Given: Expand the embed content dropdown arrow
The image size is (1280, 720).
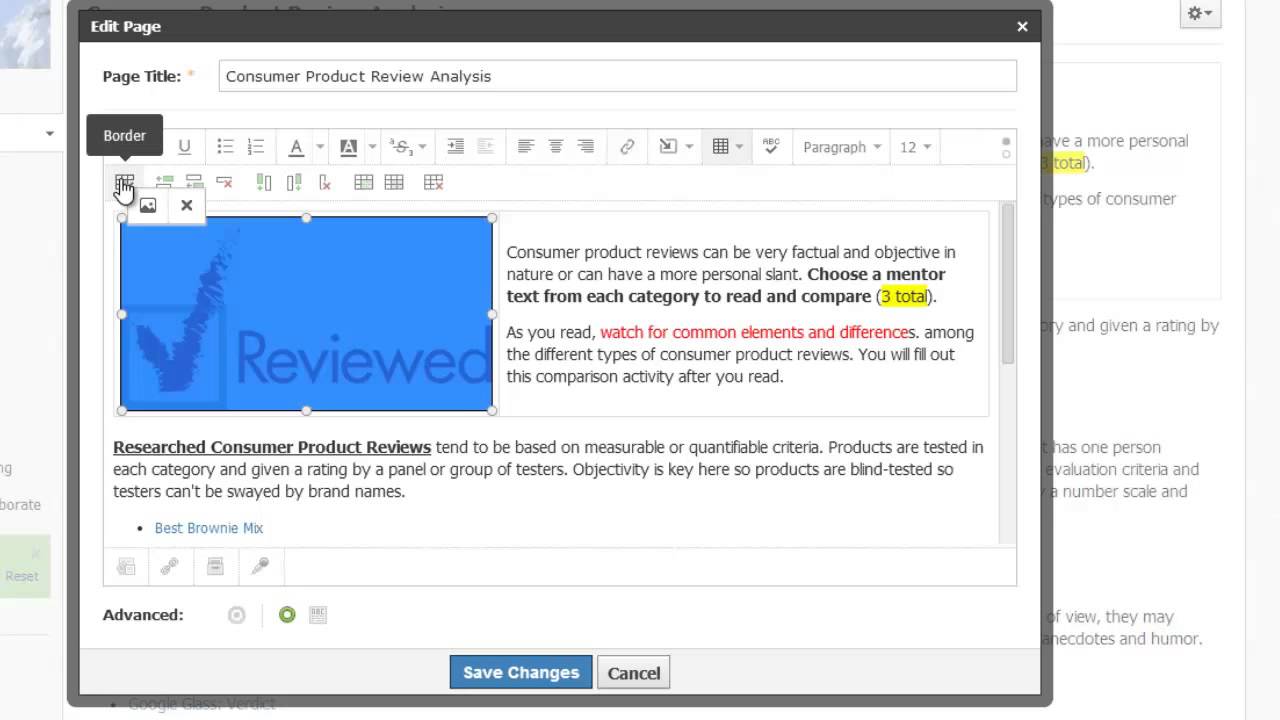Looking at the screenshot, I should (x=690, y=147).
